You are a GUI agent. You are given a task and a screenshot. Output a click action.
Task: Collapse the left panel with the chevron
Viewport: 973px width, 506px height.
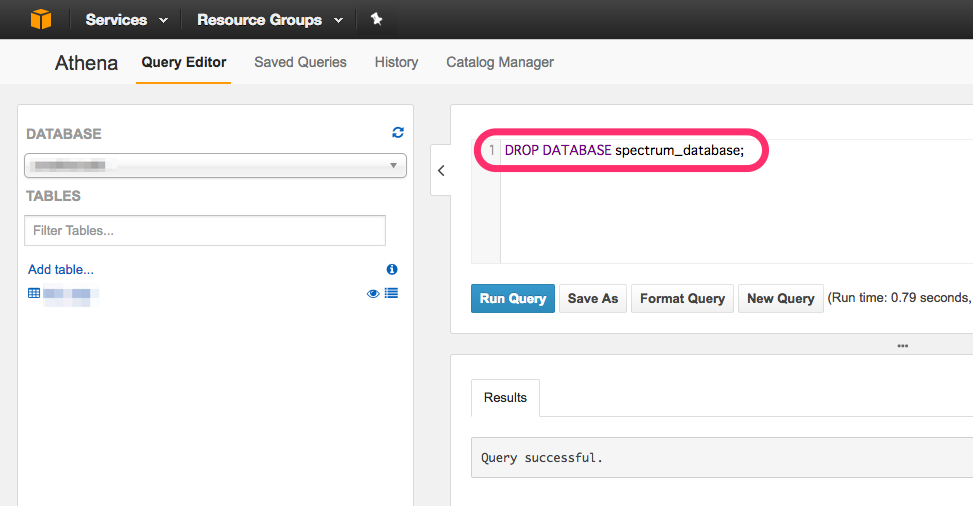(441, 170)
